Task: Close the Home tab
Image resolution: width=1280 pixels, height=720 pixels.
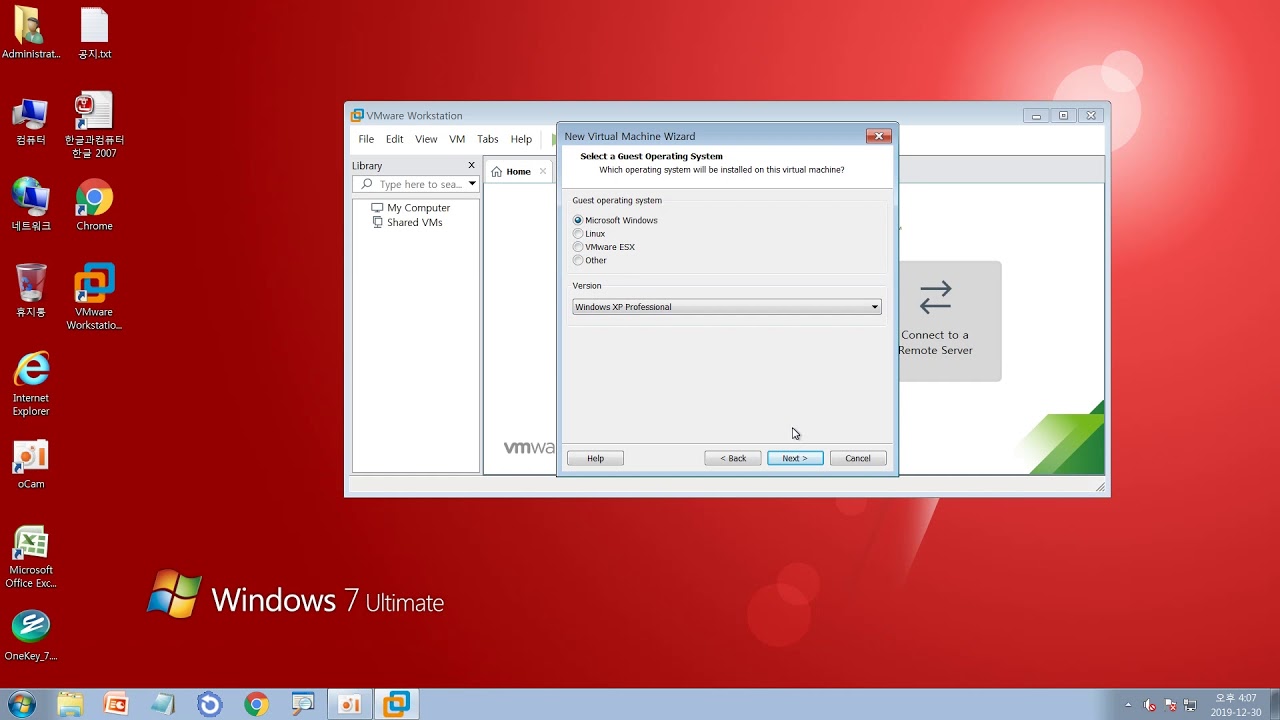Action: (543, 171)
